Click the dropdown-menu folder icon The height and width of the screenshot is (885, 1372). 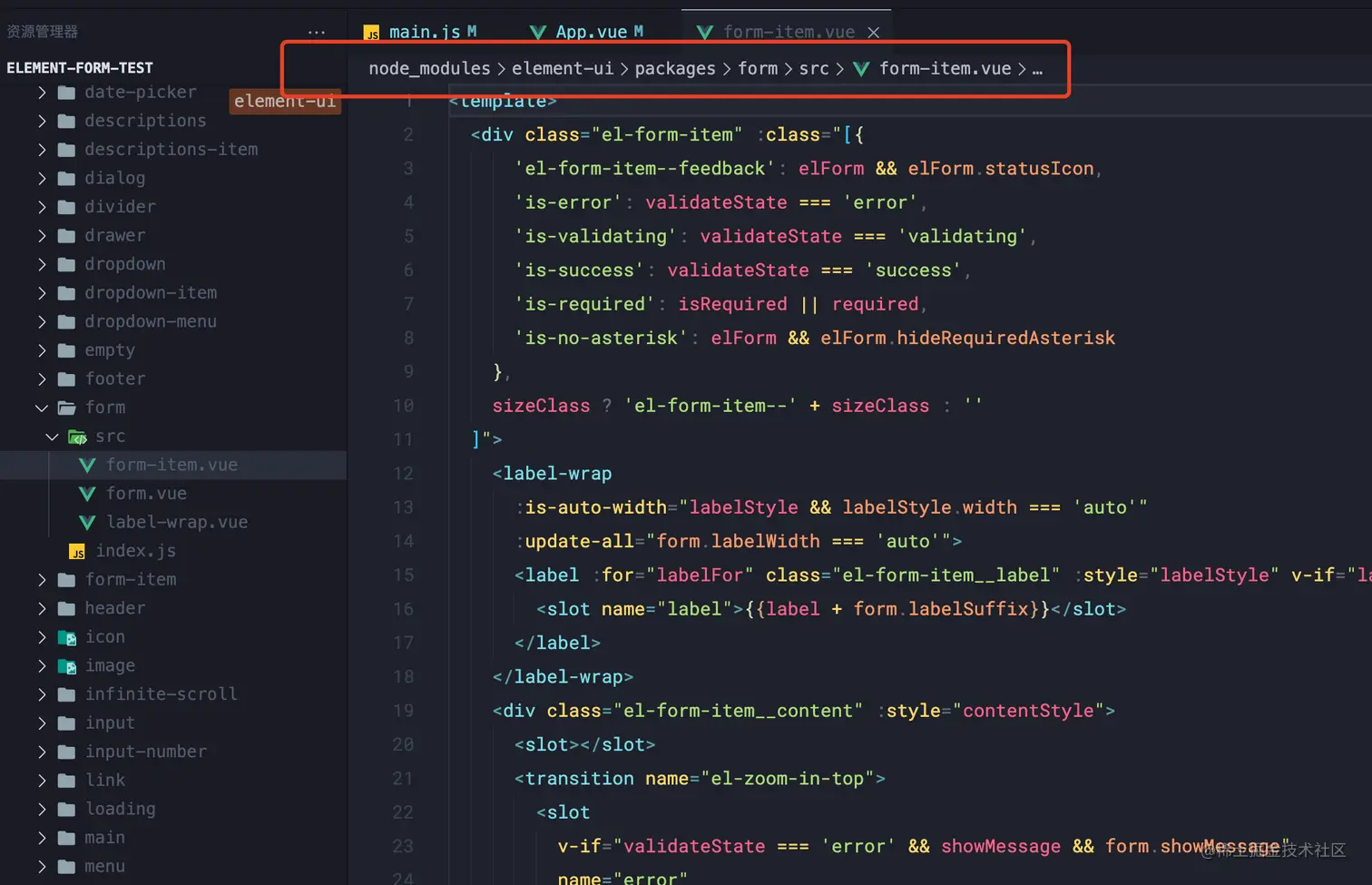(66, 322)
